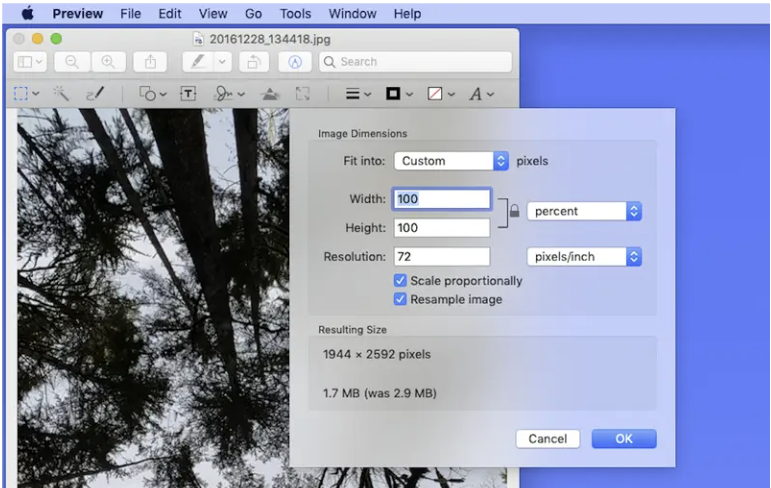Uncheck Resample image checkbox
This screenshot has height=488, width=771.
click(400, 299)
